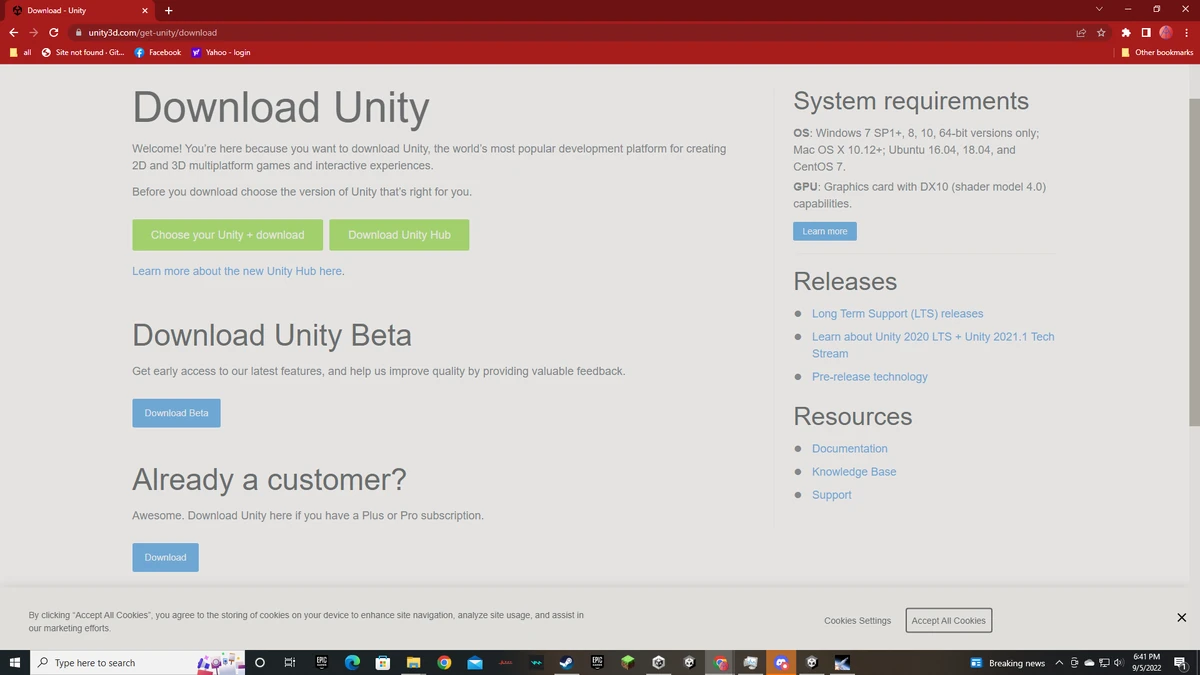Viewport: 1200px width, 675px height.
Task: Open a new browser tab
Action: point(168,10)
